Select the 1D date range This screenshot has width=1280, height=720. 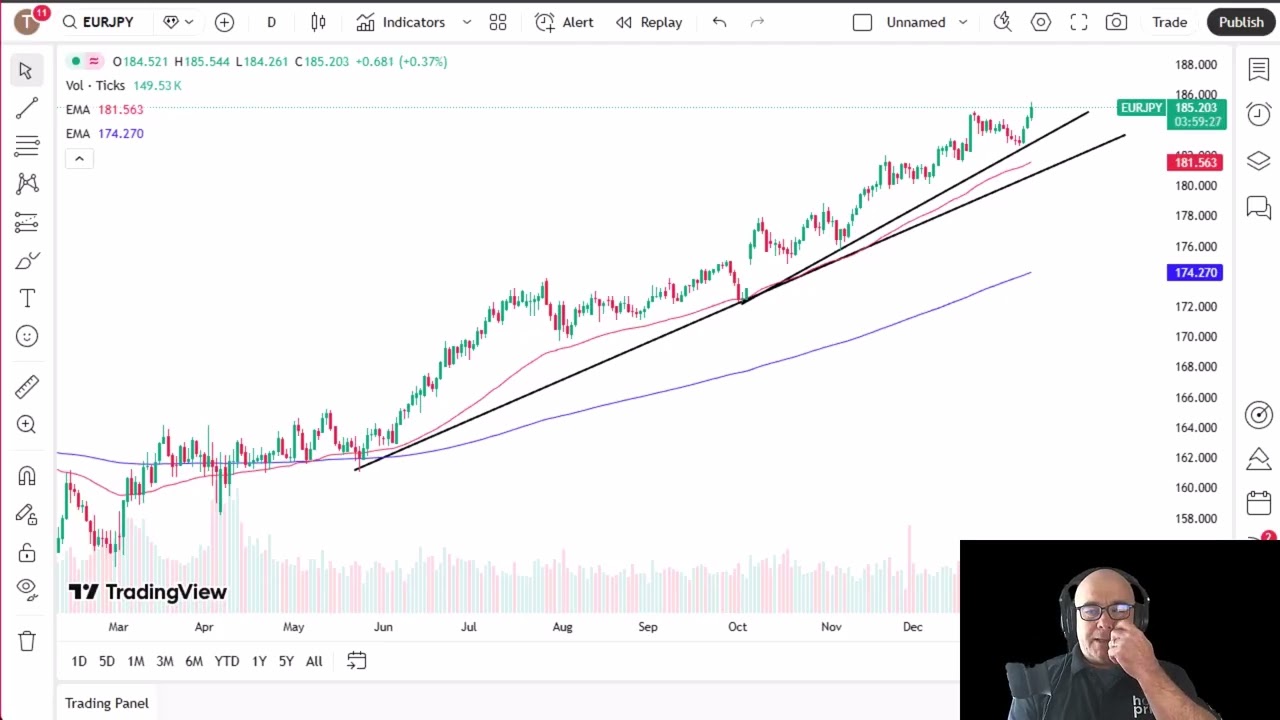pyautogui.click(x=79, y=661)
